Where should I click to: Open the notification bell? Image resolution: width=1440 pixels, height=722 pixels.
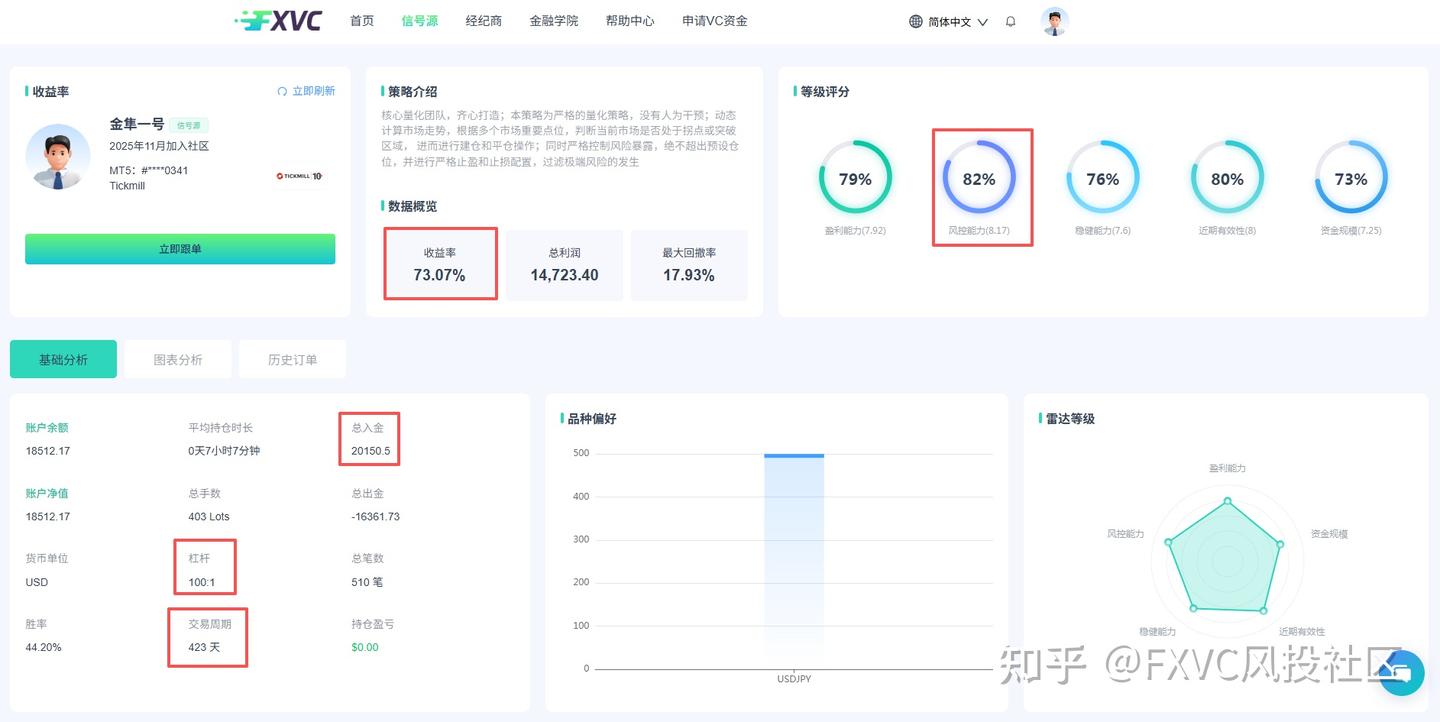point(1011,21)
